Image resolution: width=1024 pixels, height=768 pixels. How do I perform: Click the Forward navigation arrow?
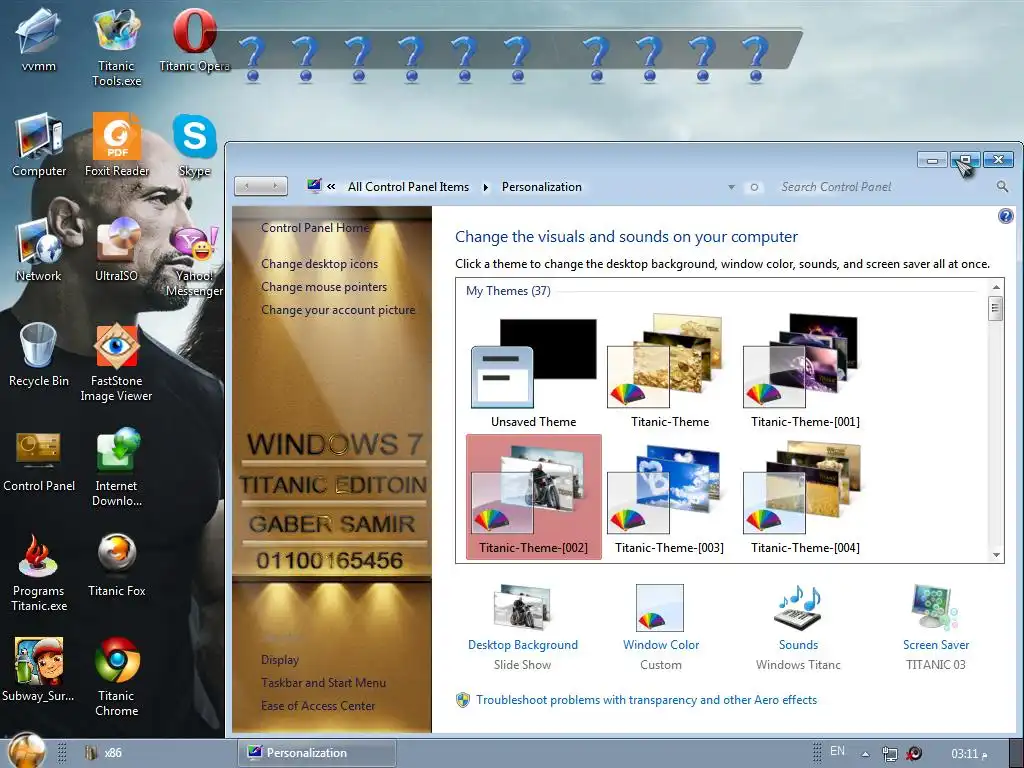(x=274, y=186)
